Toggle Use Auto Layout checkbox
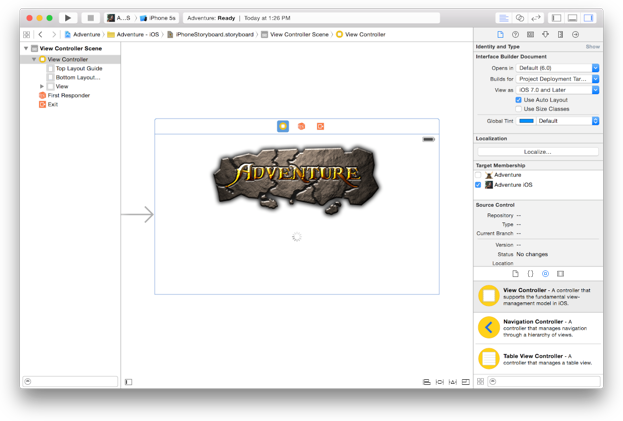This screenshot has height=421, width=623. [519, 100]
